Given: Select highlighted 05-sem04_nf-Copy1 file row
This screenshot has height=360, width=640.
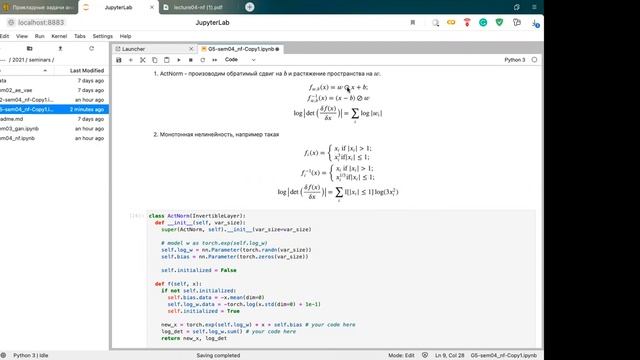Looking at the screenshot, I should 54,109.
